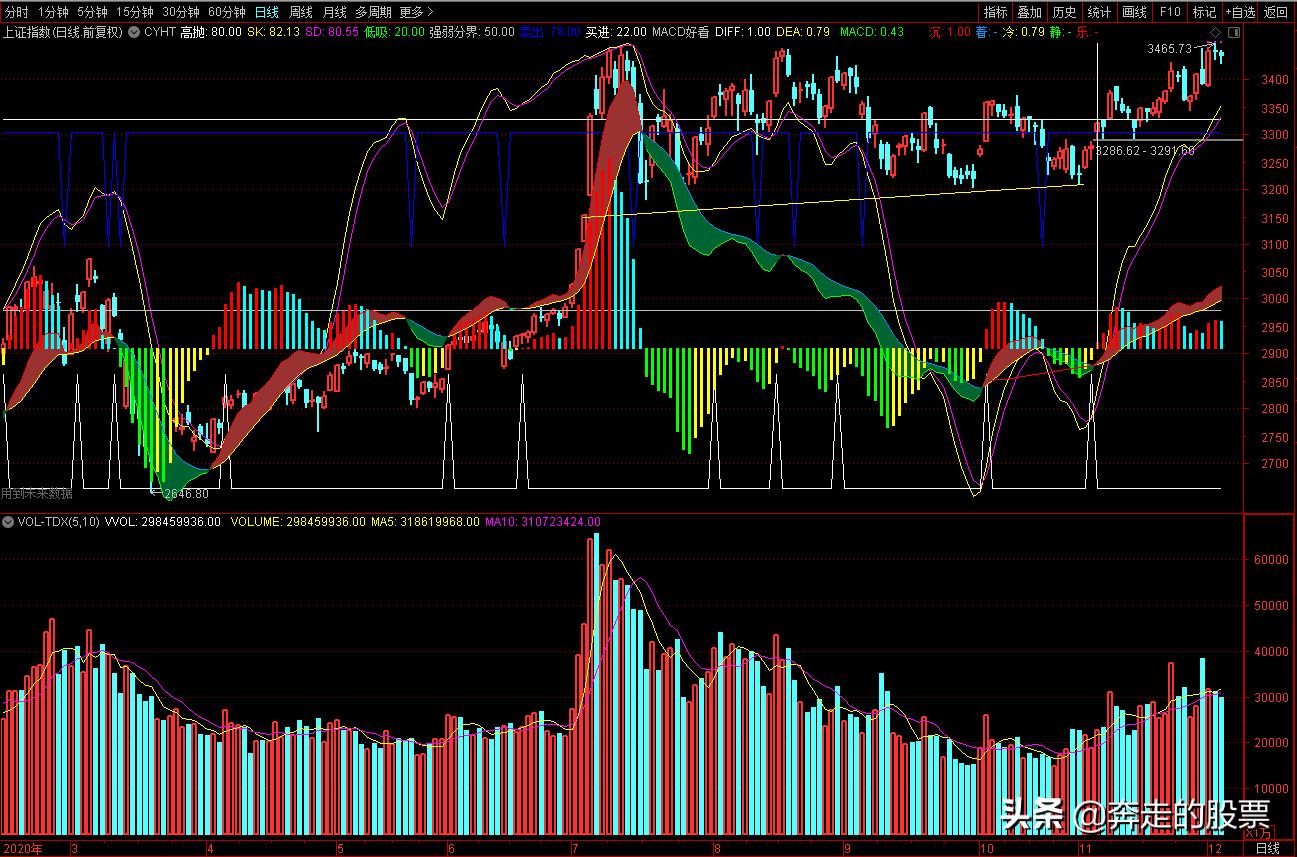Expand the 更多 periods menu

(416, 12)
